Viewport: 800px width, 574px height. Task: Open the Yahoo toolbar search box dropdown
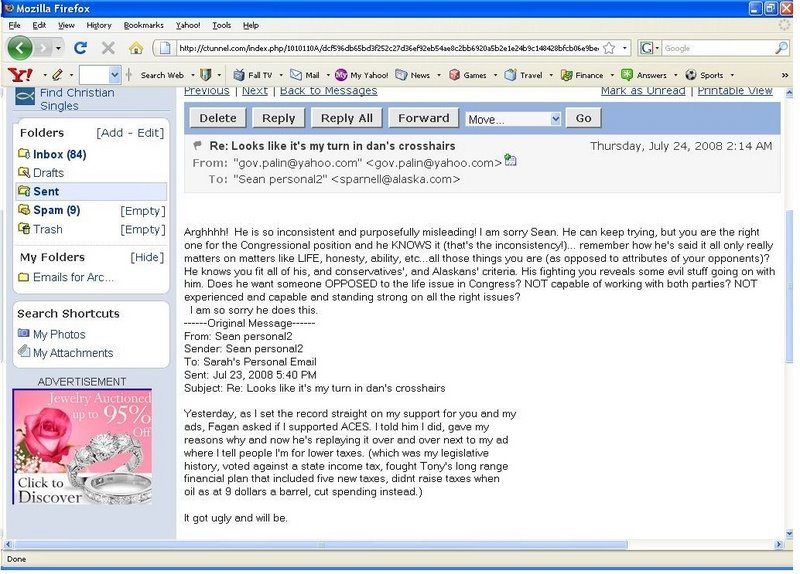click(115, 75)
